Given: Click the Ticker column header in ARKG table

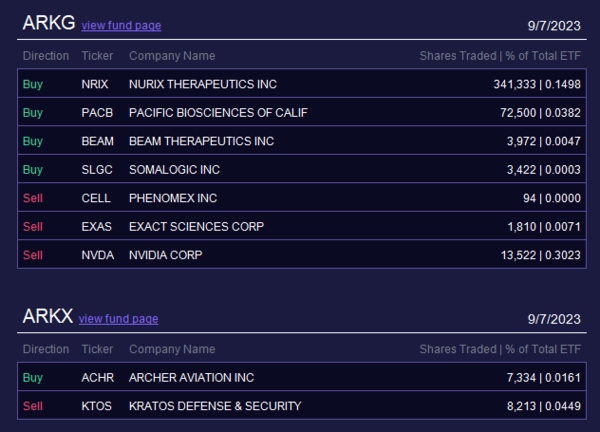Looking at the screenshot, I should pos(97,56).
